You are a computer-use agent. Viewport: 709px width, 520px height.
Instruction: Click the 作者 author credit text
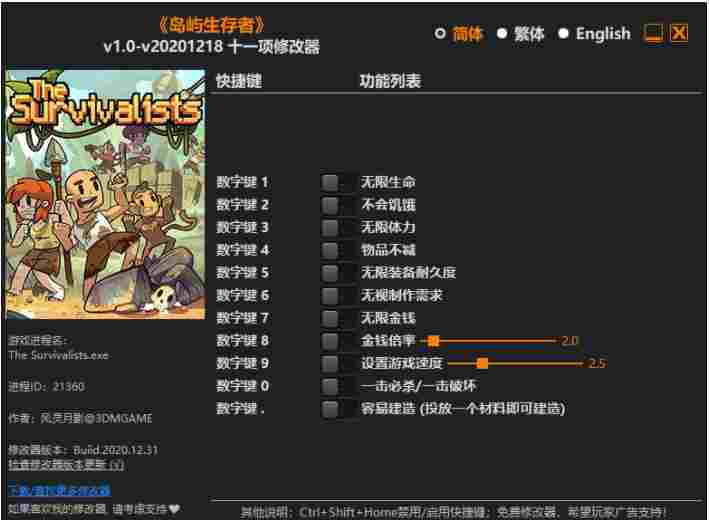pyautogui.click(x=80, y=418)
